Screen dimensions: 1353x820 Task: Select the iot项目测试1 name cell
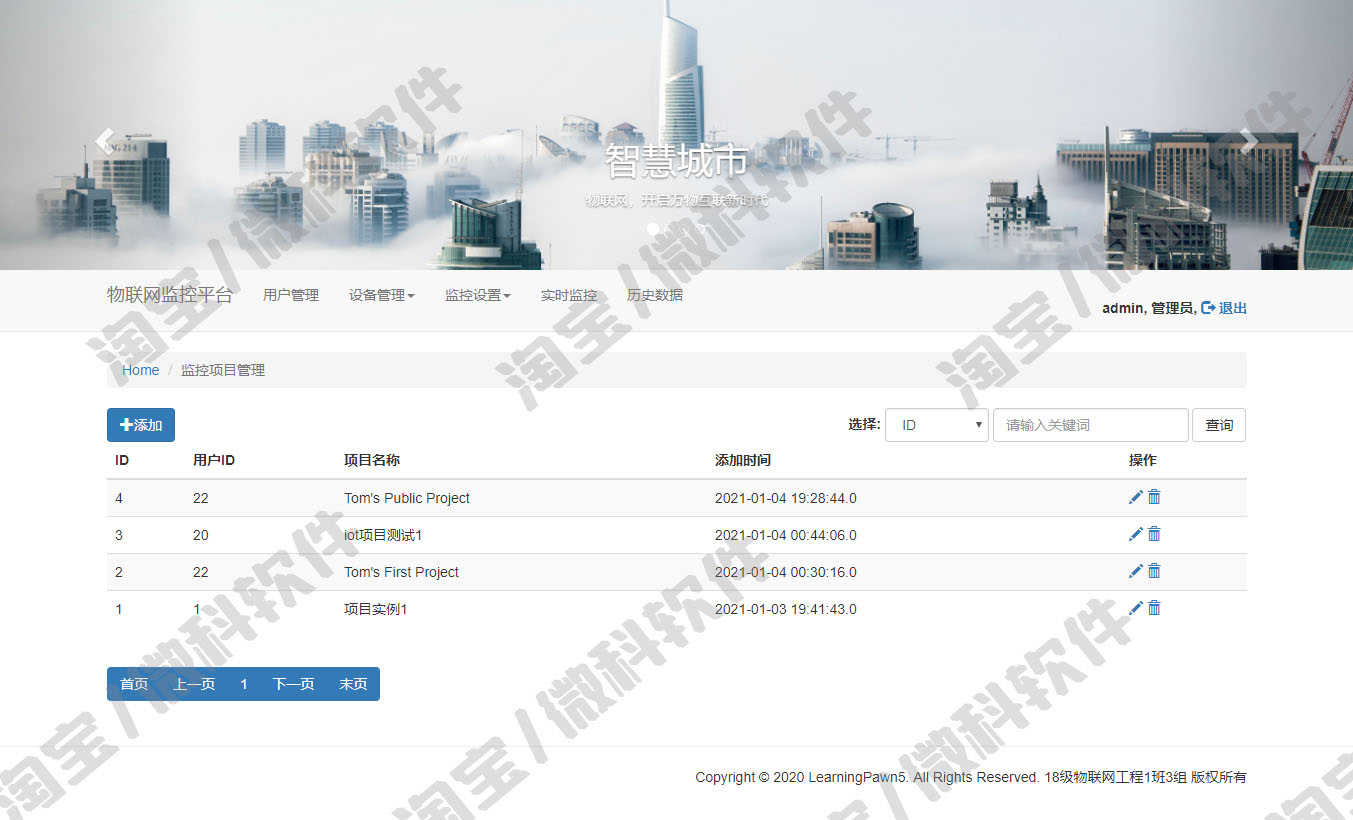[x=383, y=535]
